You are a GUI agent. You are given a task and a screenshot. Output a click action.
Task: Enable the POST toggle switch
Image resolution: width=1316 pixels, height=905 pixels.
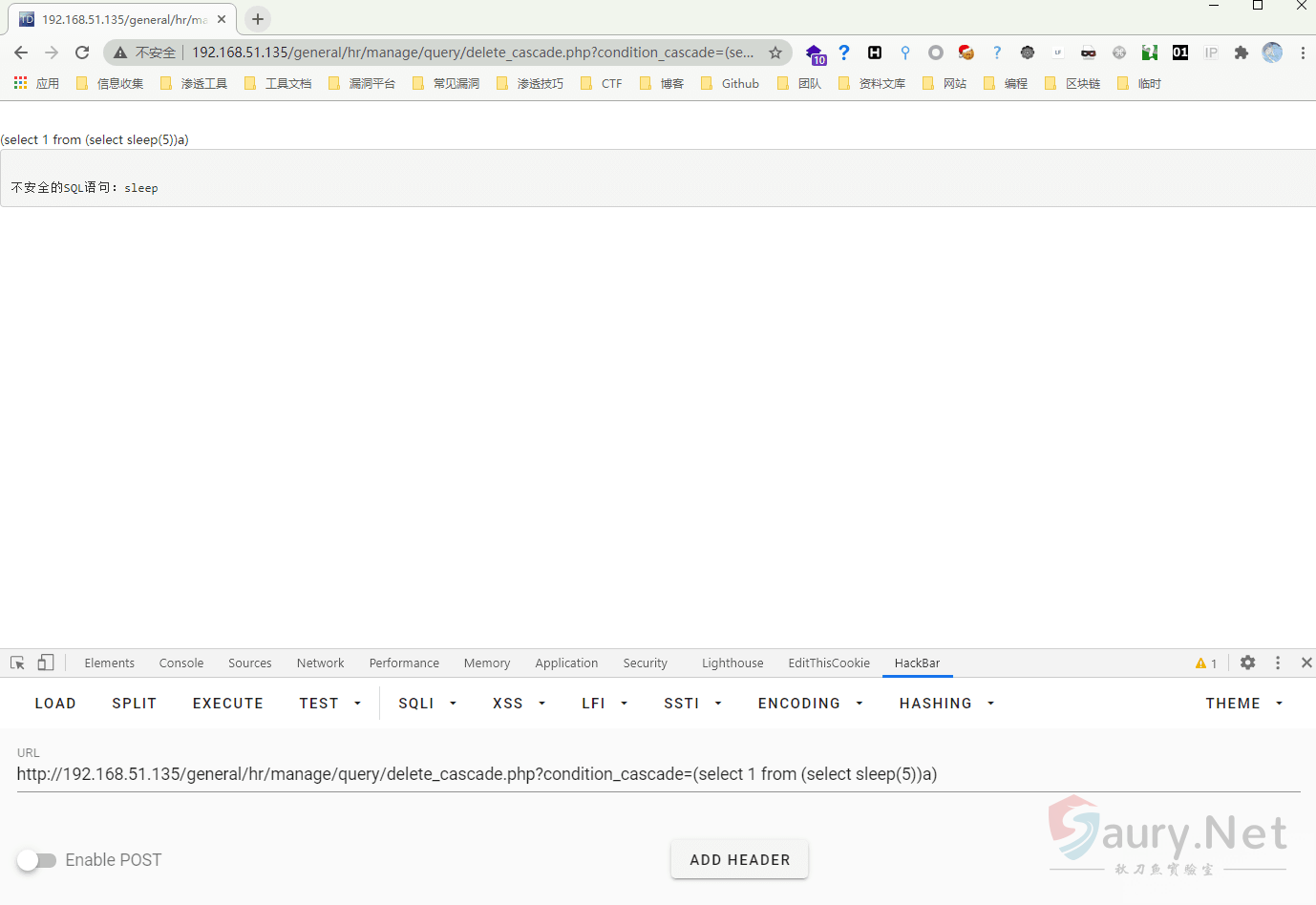pos(37,860)
